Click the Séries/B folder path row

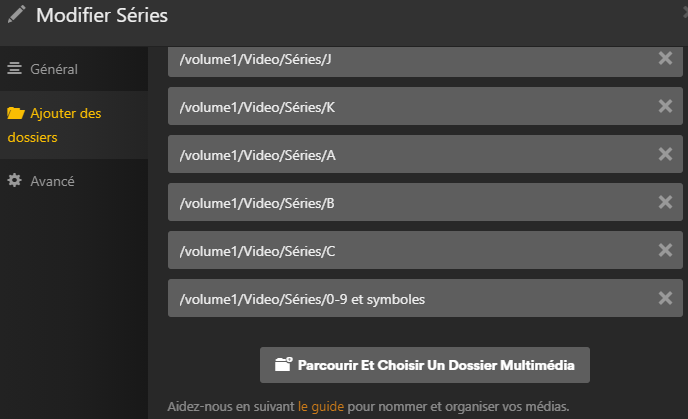[x=400, y=202]
